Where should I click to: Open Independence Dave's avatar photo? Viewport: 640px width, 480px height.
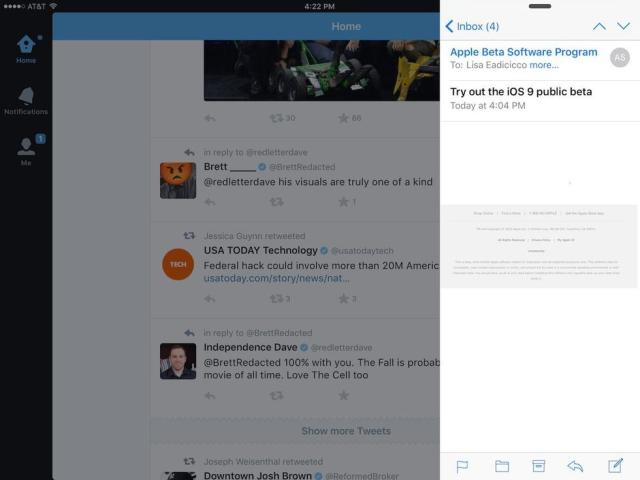click(x=178, y=361)
